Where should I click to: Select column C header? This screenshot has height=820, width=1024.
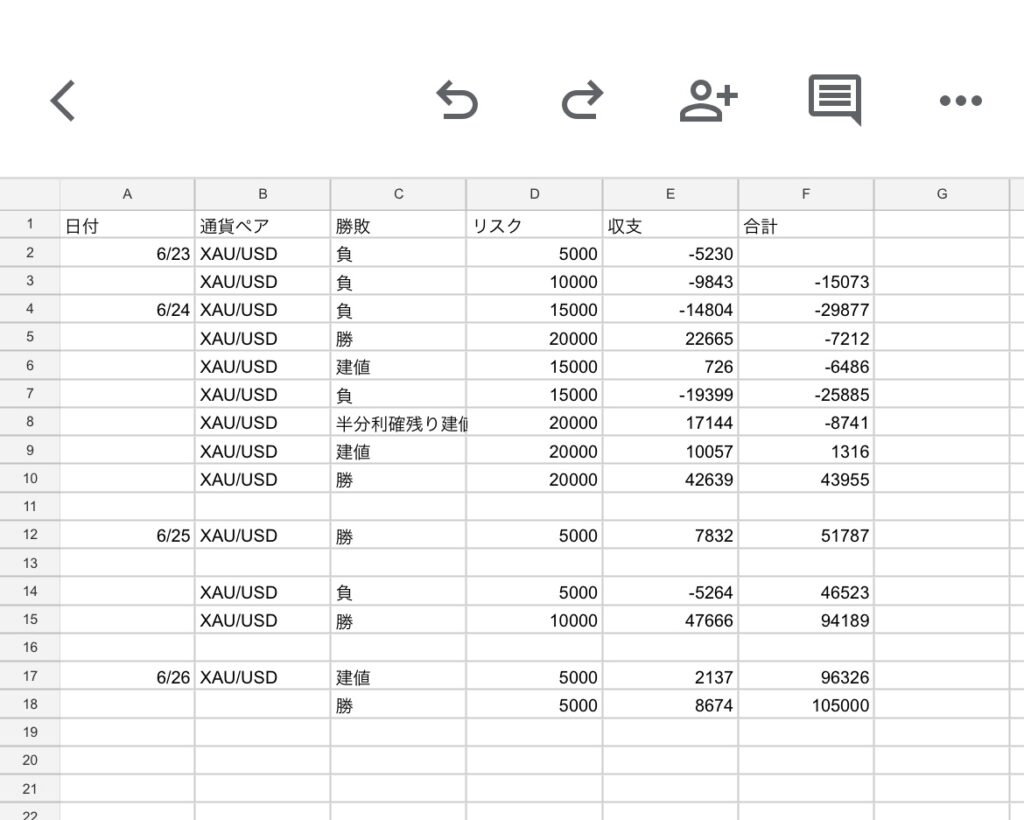pos(398,194)
